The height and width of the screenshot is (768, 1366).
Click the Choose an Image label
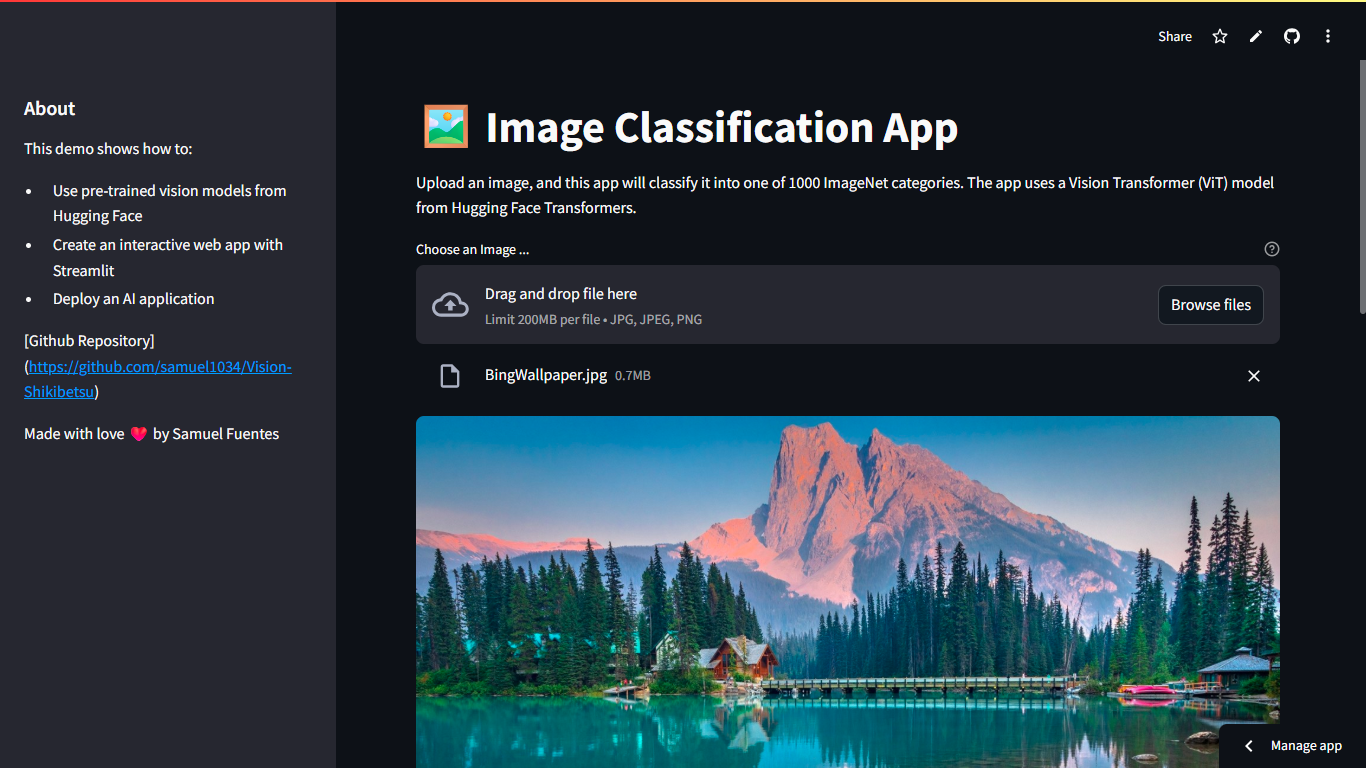pyautogui.click(x=472, y=249)
